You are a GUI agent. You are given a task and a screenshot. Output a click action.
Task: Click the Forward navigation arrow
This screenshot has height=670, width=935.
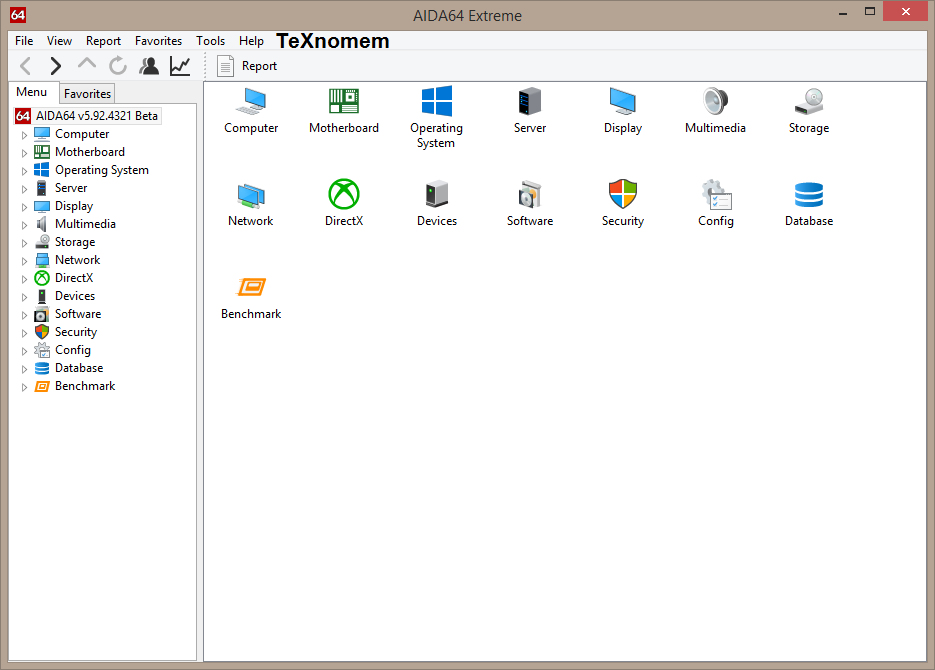[55, 66]
